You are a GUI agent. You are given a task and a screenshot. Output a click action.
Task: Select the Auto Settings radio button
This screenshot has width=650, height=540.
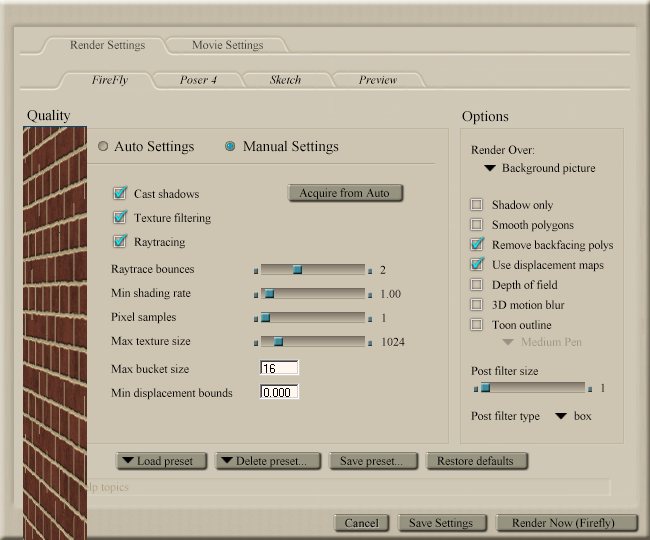(x=103, y=147)
